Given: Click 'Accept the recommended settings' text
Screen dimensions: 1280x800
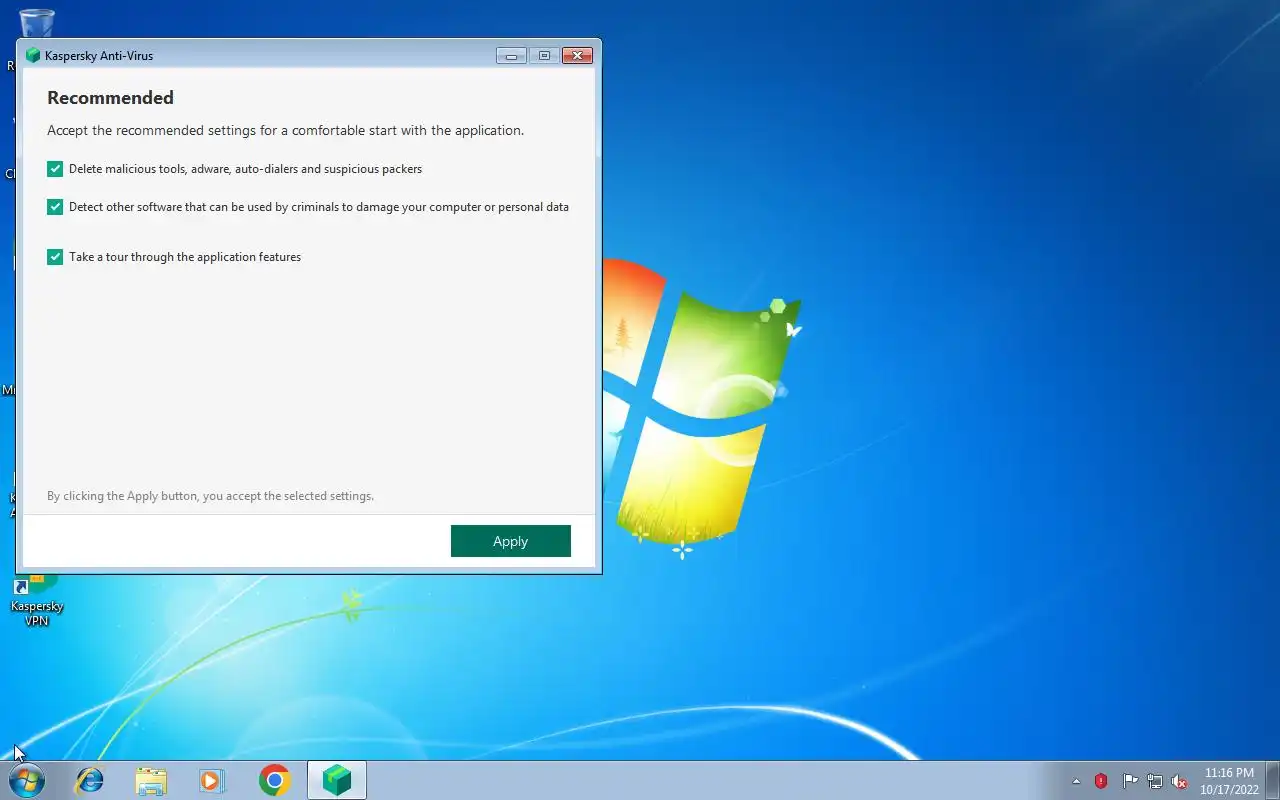Looking at the screenshot, I should 285,131.
